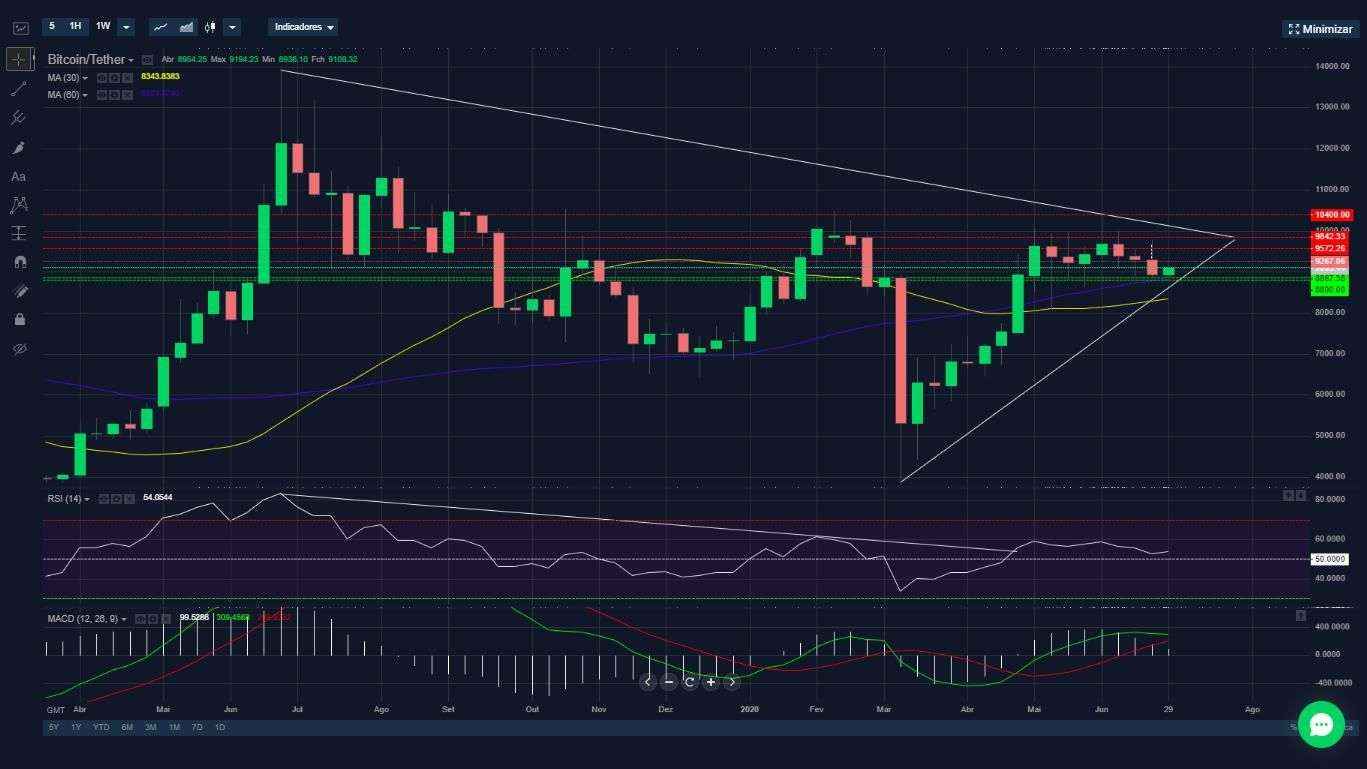Open the chat support bubble
The width and height of the screenshot is (1367, 769).
(1321, 725)
